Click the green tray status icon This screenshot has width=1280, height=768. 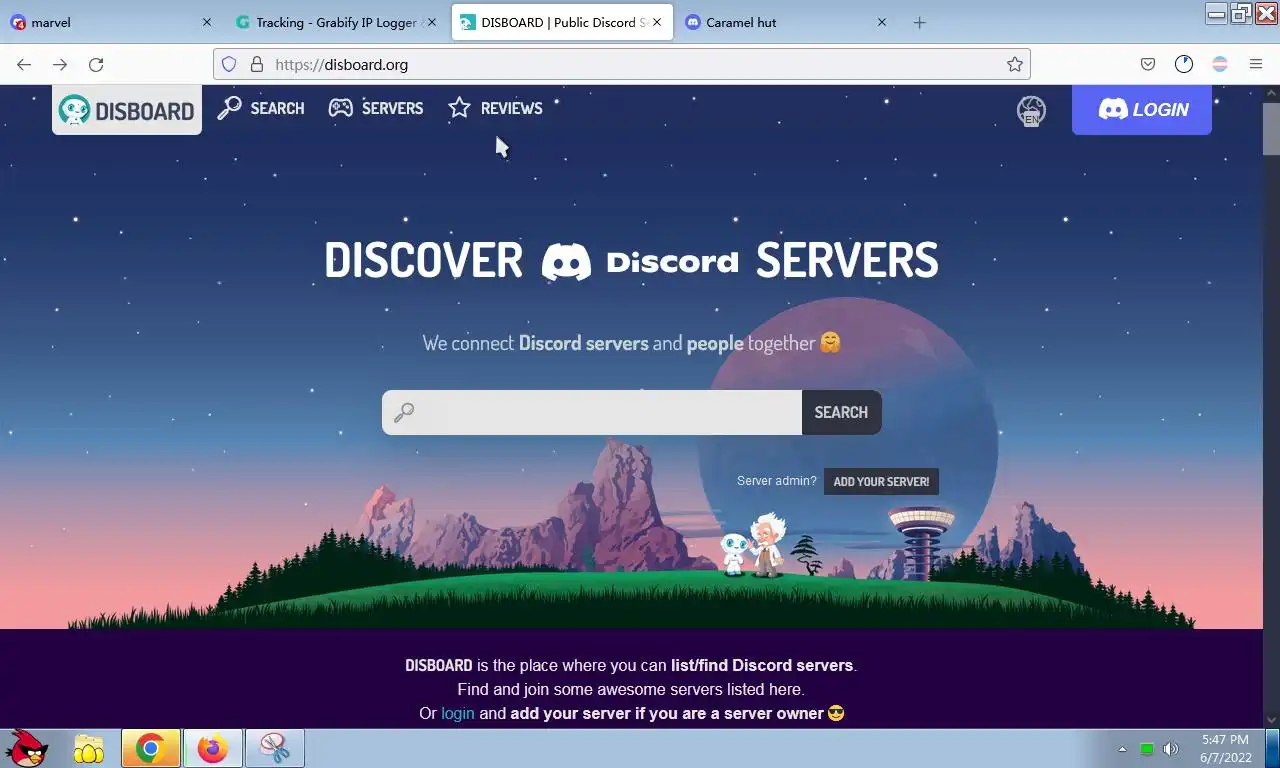[1147, 749]
